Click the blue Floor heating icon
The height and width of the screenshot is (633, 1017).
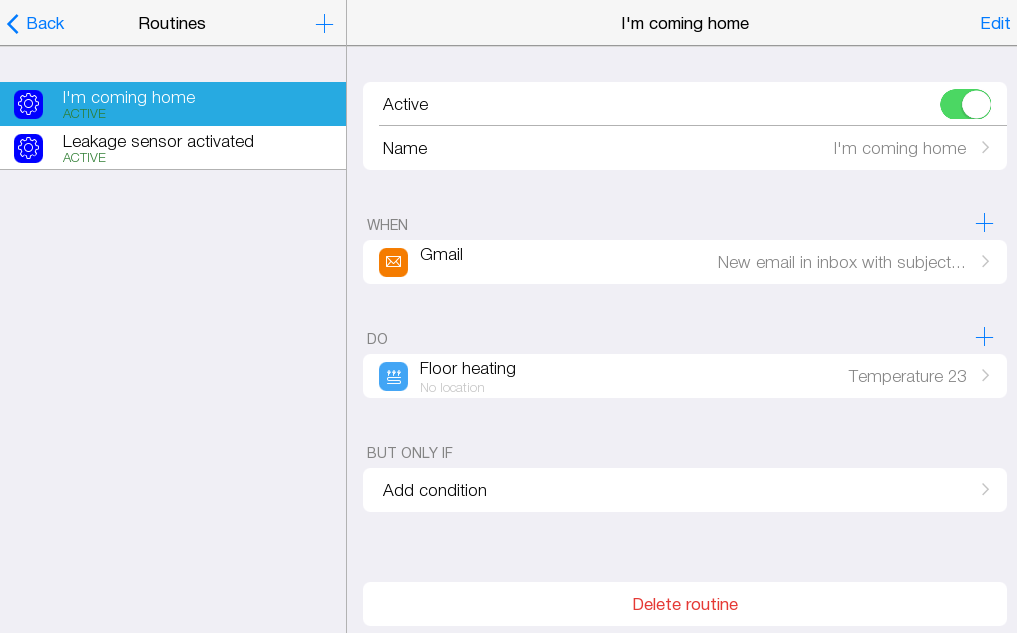click(393, 376)
